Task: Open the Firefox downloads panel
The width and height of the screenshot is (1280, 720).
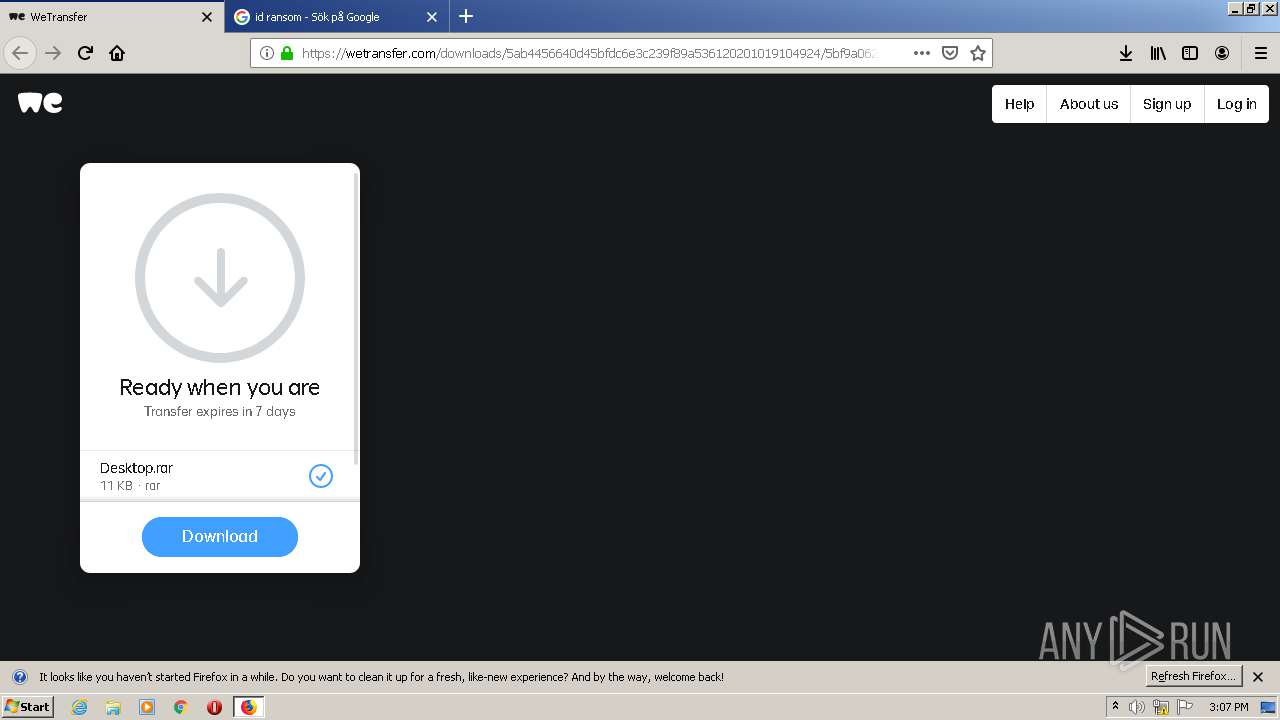Action: pos(1126,53)
